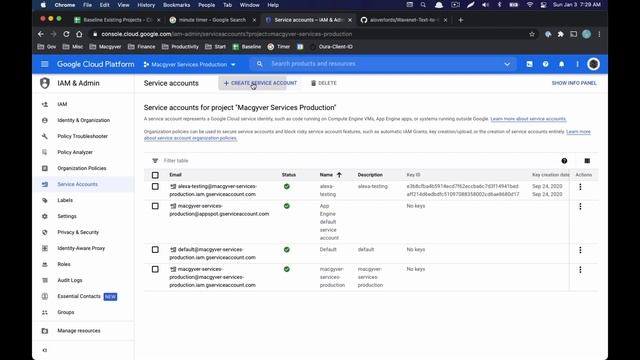640x360 pixels.
Task: Check the macgyver-services-production account row checkbox
Action: (155, 269)
